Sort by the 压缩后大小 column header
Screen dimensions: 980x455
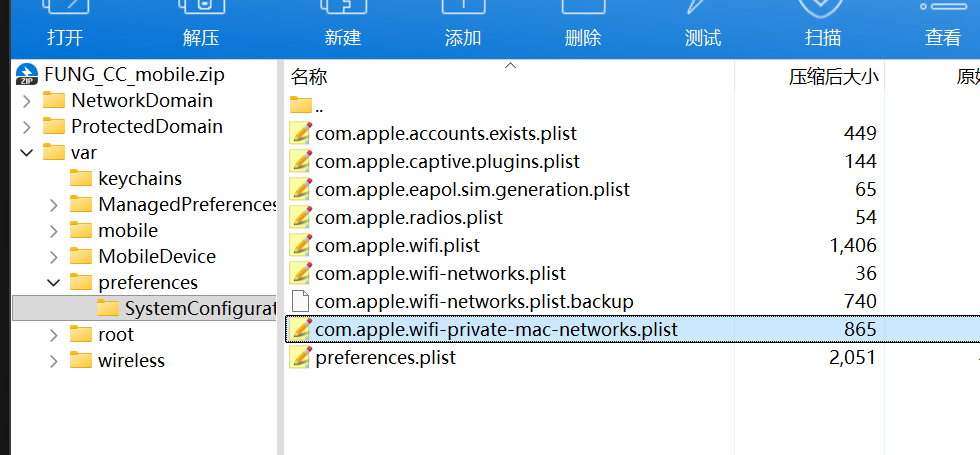[833, 78]
